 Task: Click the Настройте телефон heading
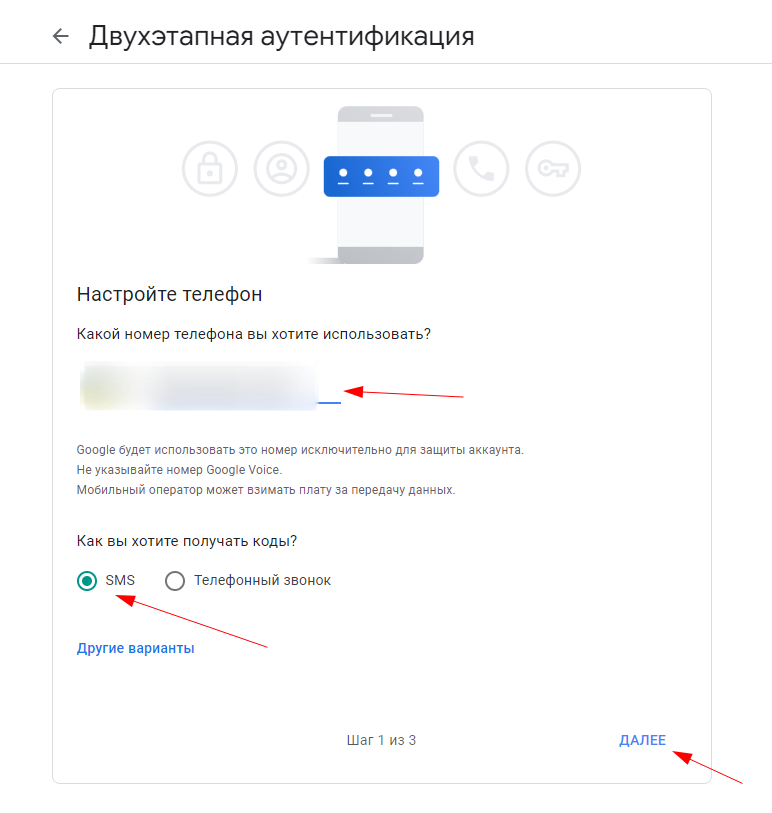coord(170,294)
